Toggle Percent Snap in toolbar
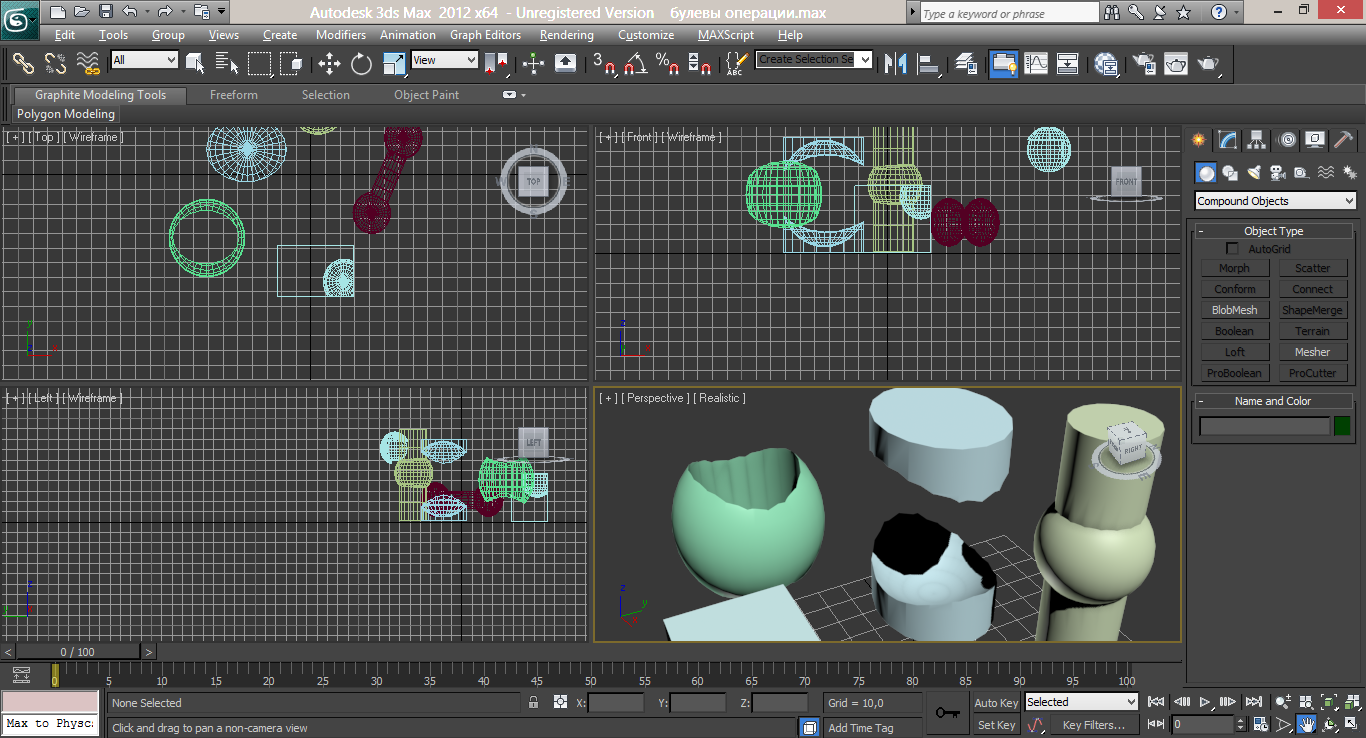 click(x=667, y=64)
